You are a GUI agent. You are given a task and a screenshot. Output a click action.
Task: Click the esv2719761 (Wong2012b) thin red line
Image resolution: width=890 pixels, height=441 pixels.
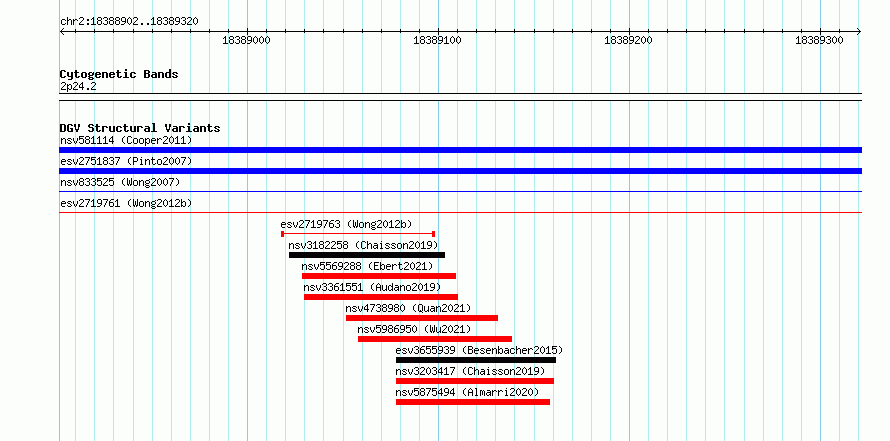[460, 213]
